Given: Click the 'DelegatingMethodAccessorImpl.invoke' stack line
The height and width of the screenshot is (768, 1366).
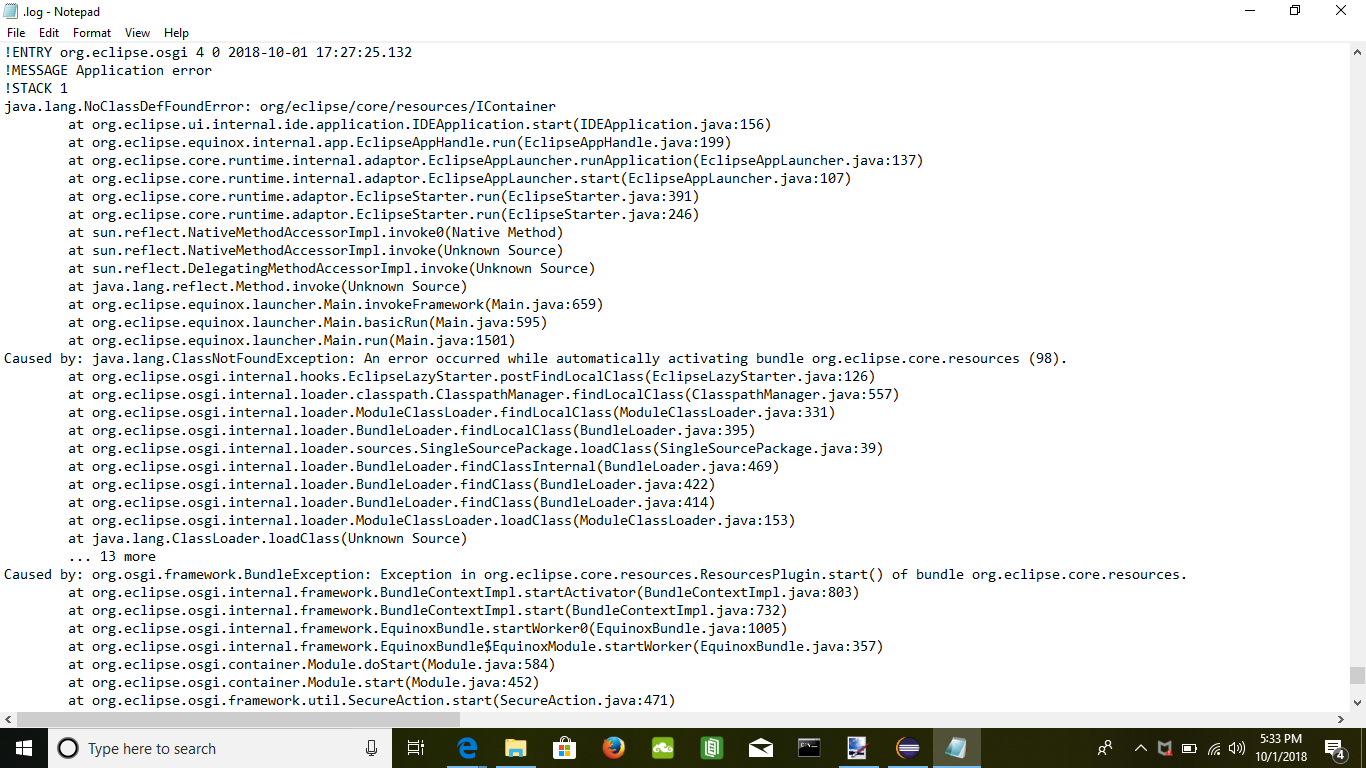Looking at the screenshot, I should coord(332,268).
